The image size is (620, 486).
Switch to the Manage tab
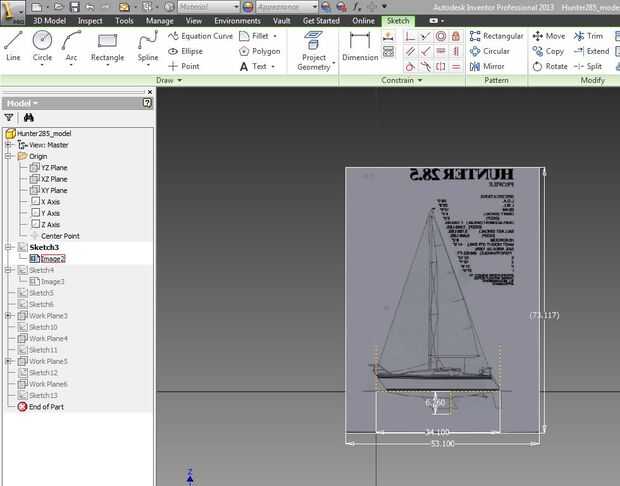[x=159, y=21]
